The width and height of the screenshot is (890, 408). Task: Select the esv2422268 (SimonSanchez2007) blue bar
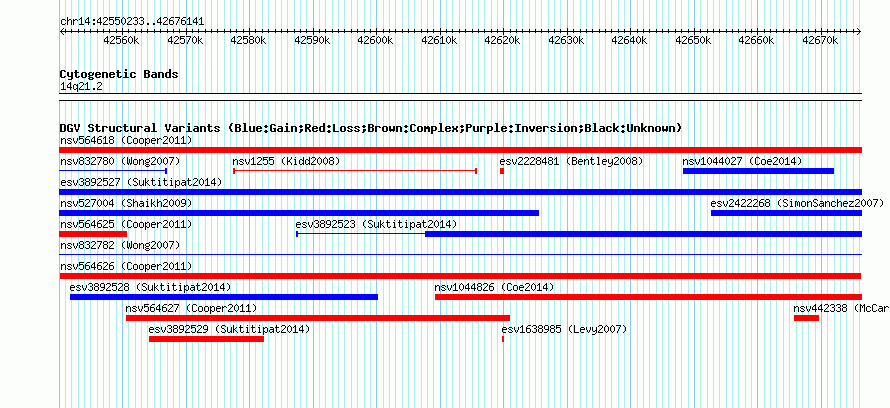[x=786, y=213]
